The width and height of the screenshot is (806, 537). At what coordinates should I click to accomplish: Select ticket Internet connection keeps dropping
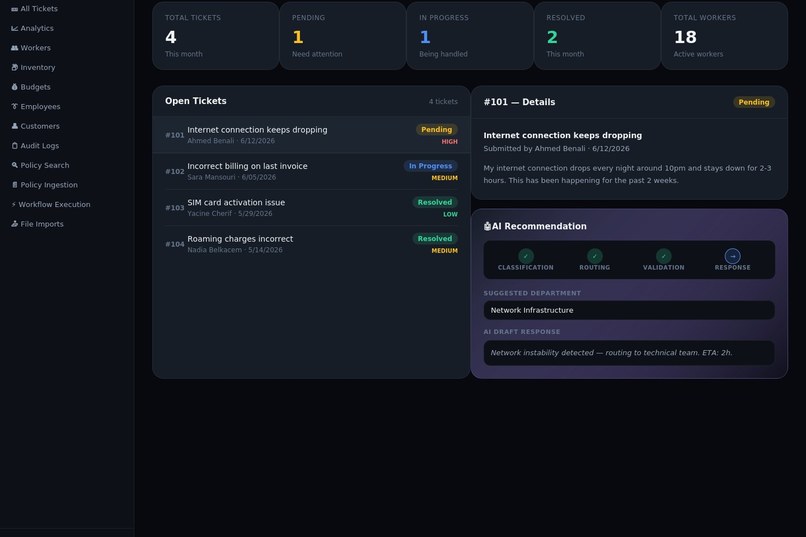click(x=311, y=135)
